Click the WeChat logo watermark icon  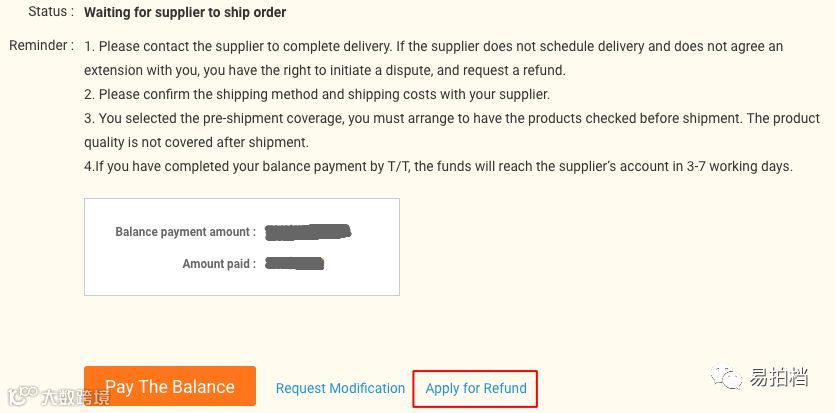[728, 378]
